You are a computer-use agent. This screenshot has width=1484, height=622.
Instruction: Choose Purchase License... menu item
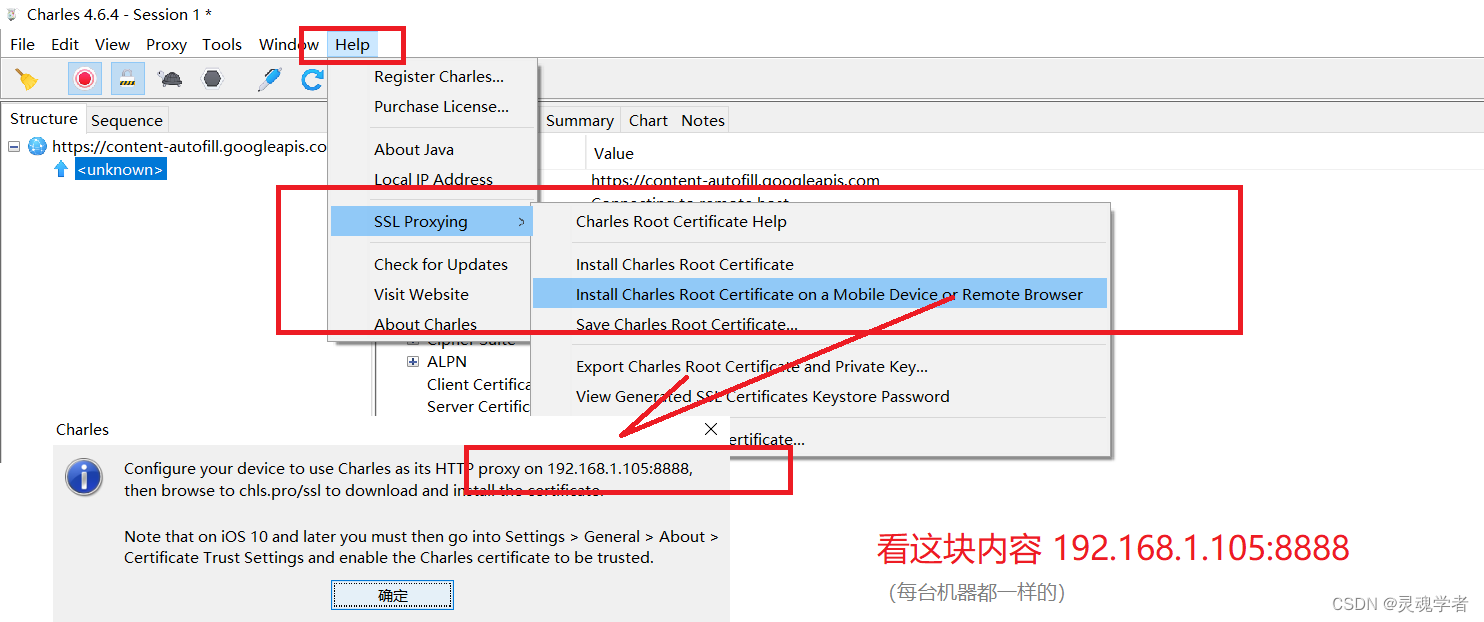point(441,107)
